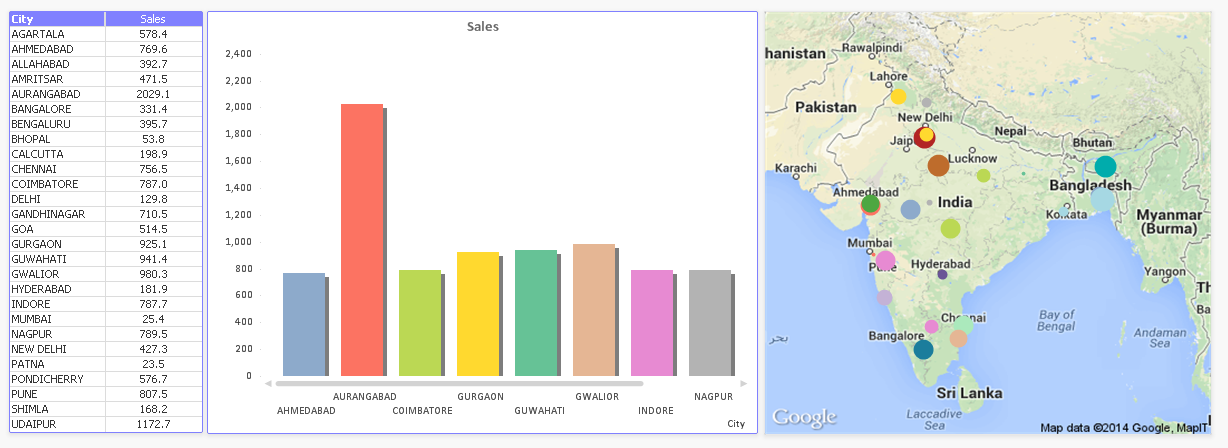Screen dimensions: 1228x448
Task: Select the dark teal bubble near Bangalore
Action: pyautogui.click(x=923, y=350)
